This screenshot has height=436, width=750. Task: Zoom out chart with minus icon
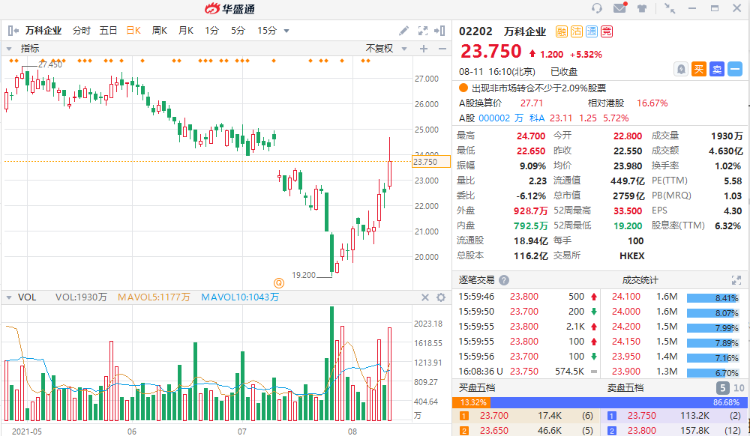coord(442,48)
